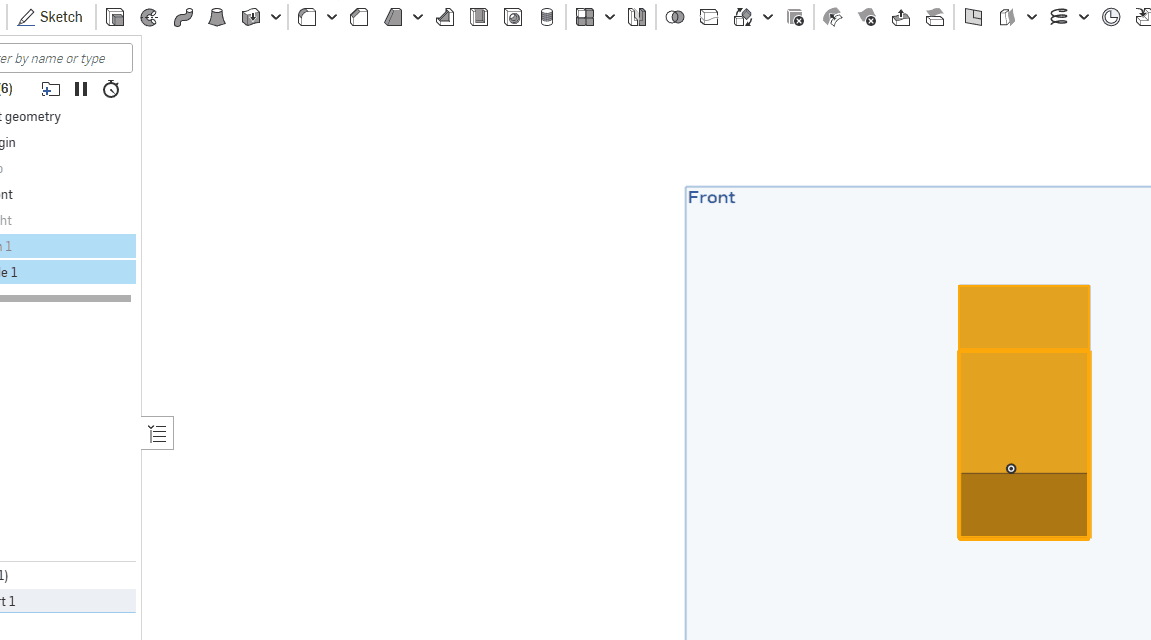1151x640 pixels.
Task: Expand the dropdown beside the Helix tool
Action: pos(1084,17)
